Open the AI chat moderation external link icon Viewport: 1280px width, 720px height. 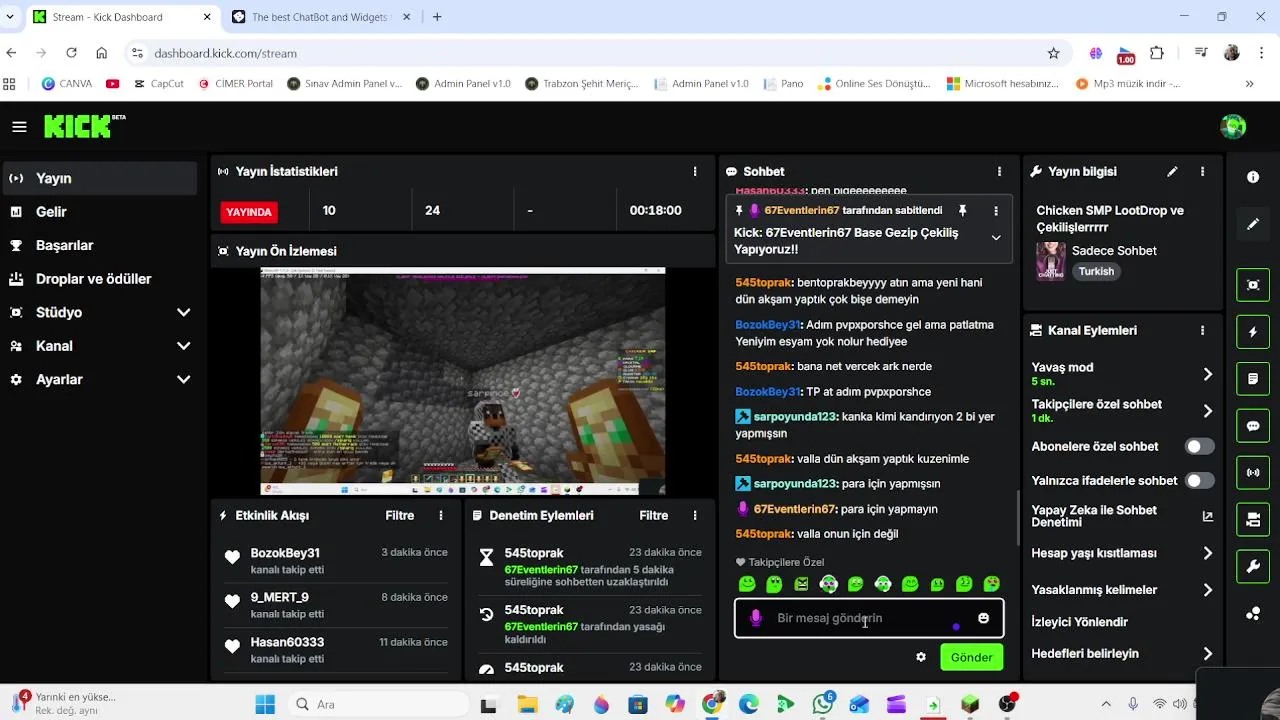pyautogui.click(x=1207, y=516)
